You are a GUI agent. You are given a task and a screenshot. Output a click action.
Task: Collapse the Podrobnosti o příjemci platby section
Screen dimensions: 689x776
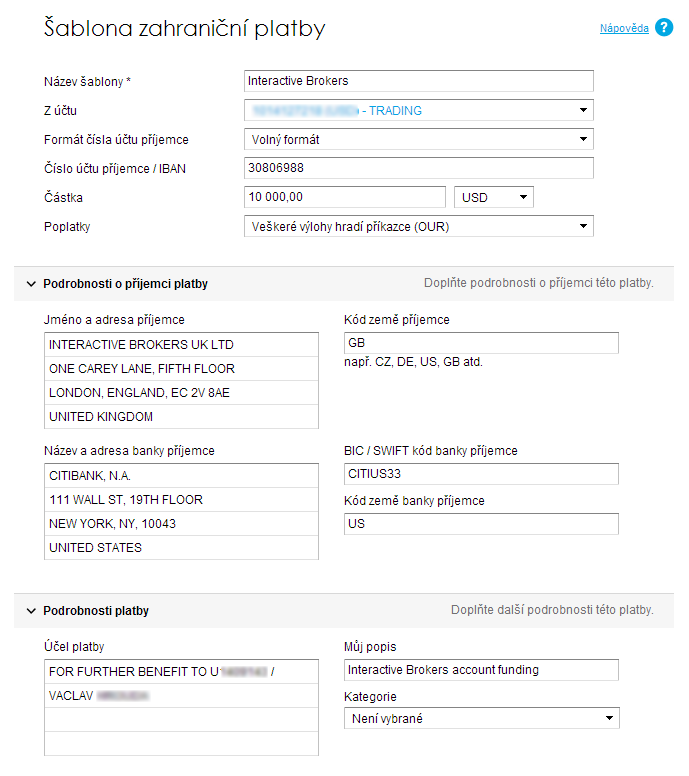(x=31, y=284)
